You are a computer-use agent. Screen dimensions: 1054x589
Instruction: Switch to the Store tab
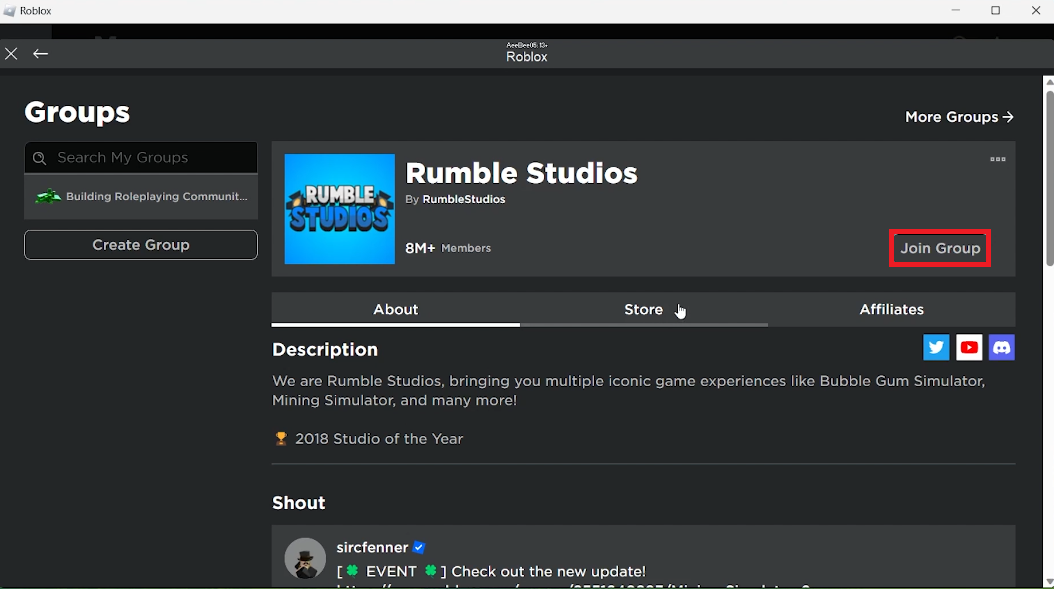[x=643, y=309]
